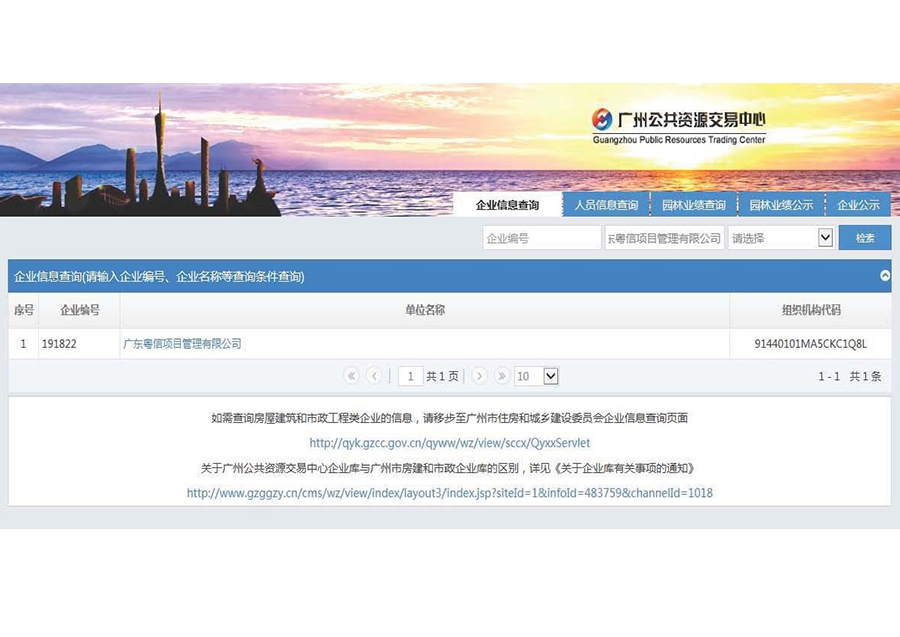Click the company name search field

tap(664, 238)
